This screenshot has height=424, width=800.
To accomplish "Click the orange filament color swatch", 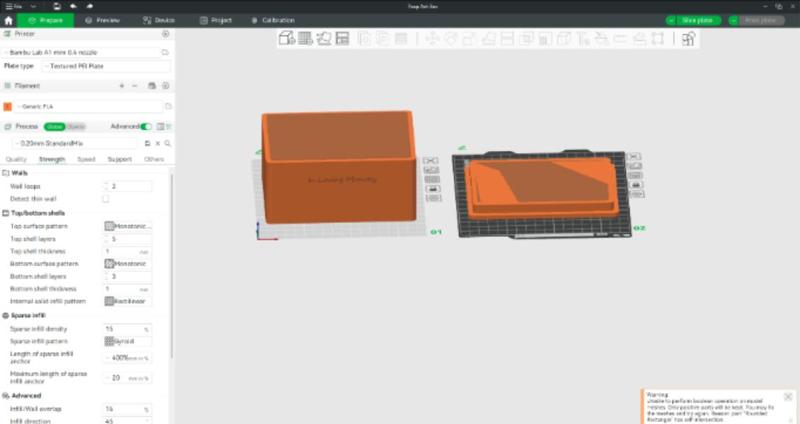I will (x=8, y=106).
